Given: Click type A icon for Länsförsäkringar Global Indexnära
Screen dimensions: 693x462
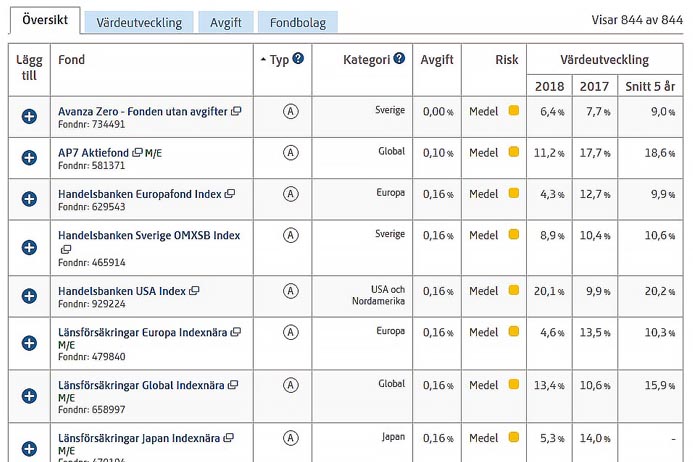Looking at the screenshot, I should (x=290, y=386).
